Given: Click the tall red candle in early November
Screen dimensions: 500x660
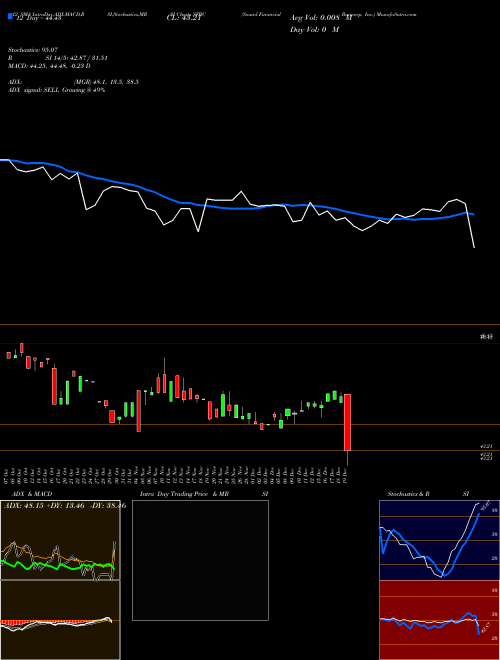Looking at the screenshot, I should coord(138,411).
